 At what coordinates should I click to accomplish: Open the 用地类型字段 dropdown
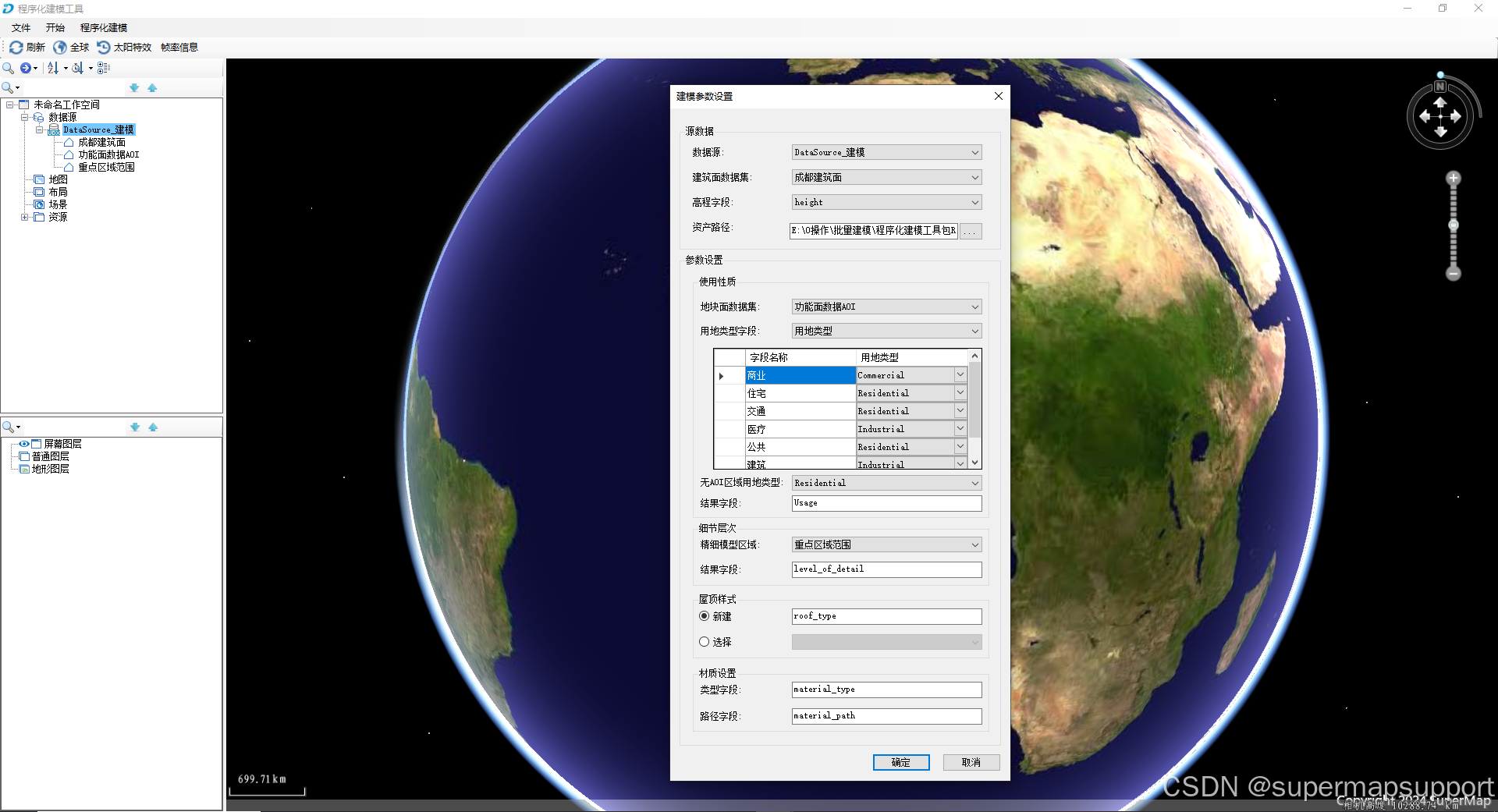[886, 331]
